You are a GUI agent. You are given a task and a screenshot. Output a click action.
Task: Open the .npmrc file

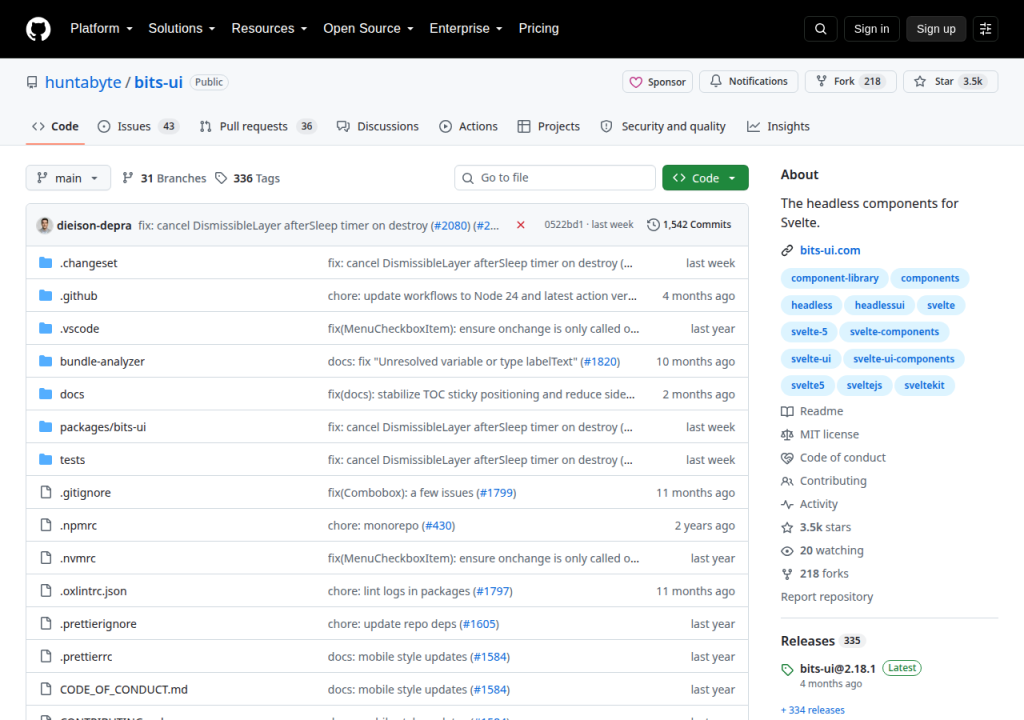click(x=78, y=525)
